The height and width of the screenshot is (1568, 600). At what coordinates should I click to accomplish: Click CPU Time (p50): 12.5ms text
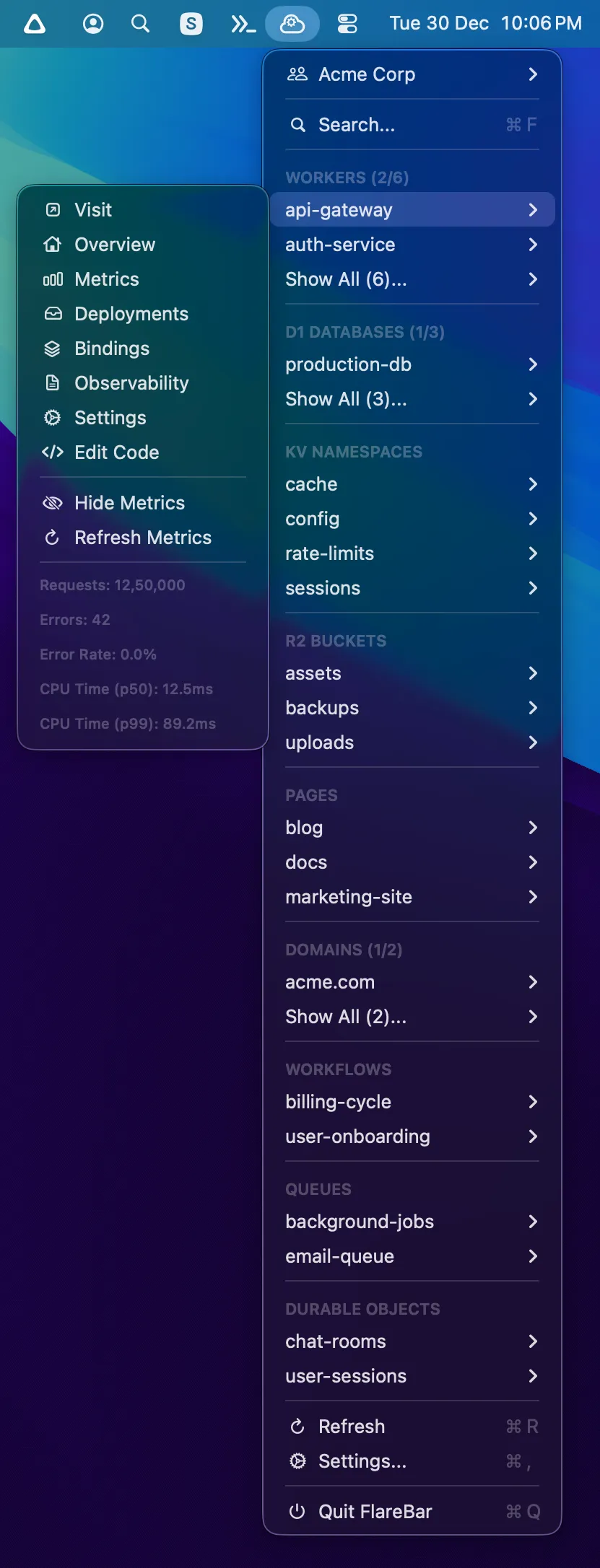coord(126,689)
